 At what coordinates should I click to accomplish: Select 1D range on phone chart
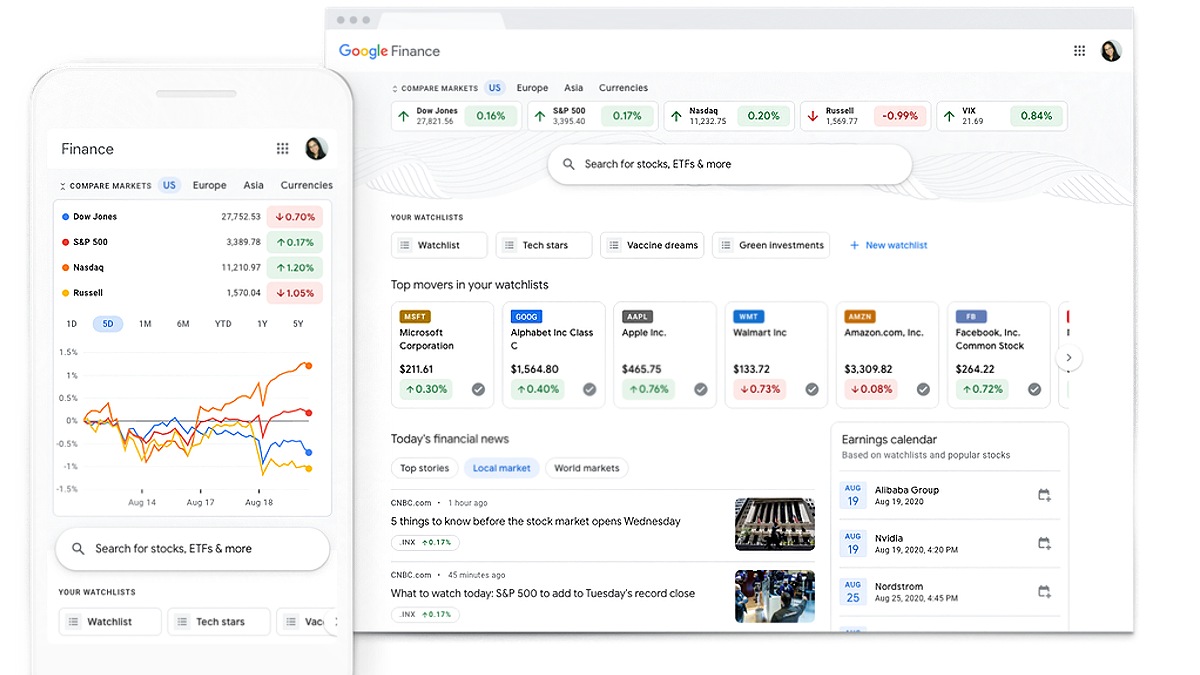pos(72,324)
